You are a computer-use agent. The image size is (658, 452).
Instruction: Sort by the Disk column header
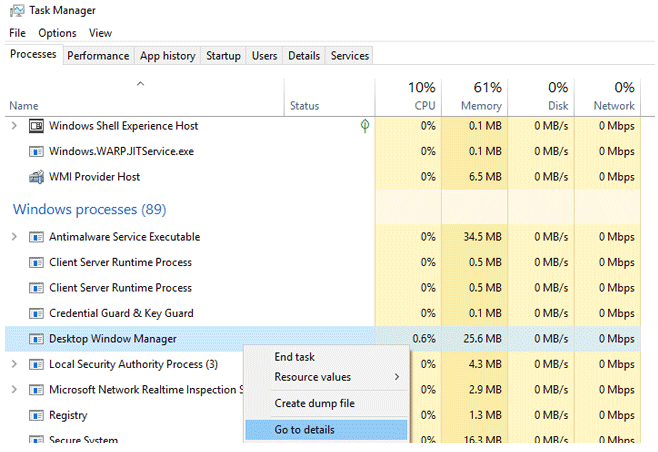[541, 97]
